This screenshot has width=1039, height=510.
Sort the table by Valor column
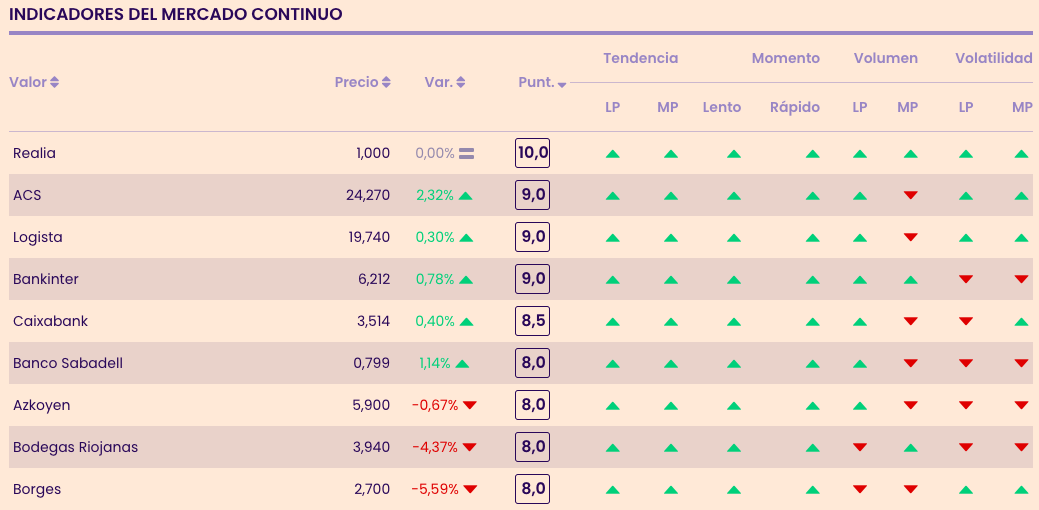pos(34,82)
